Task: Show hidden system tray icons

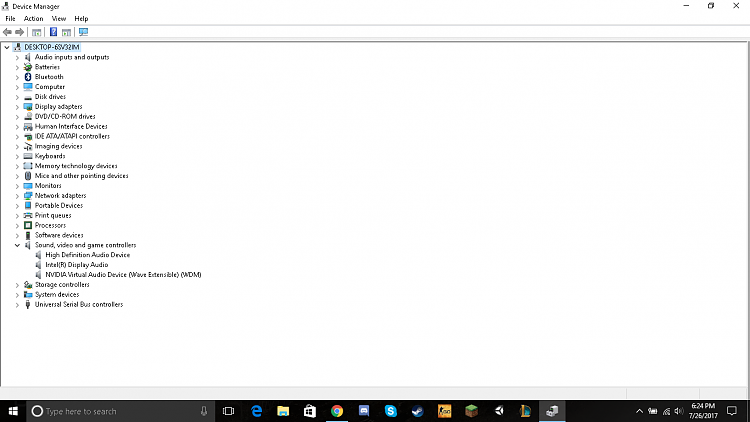Action: point(639,411)
